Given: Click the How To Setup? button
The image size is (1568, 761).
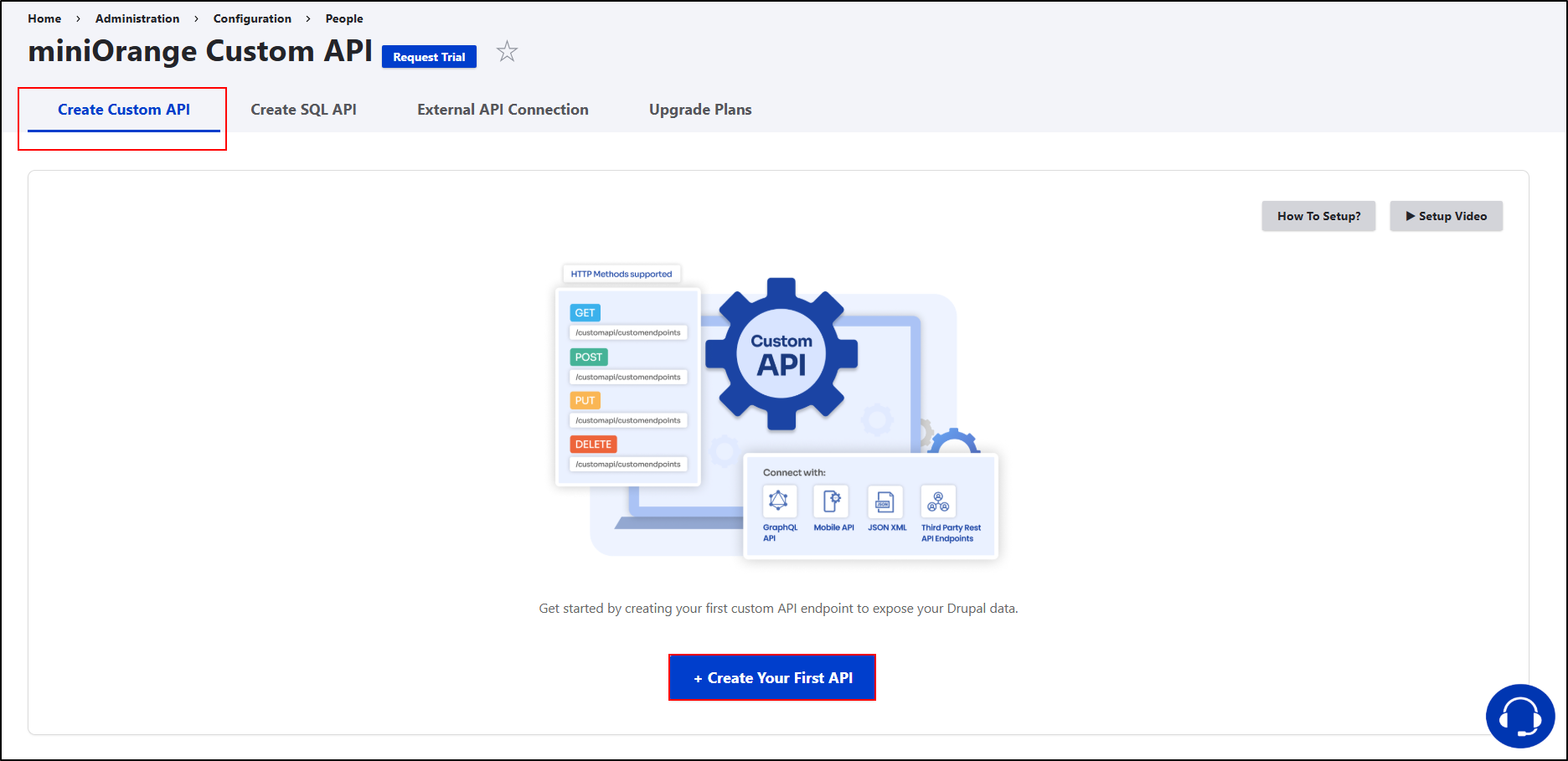Looking at the screenshot, I should [1318, 216].
